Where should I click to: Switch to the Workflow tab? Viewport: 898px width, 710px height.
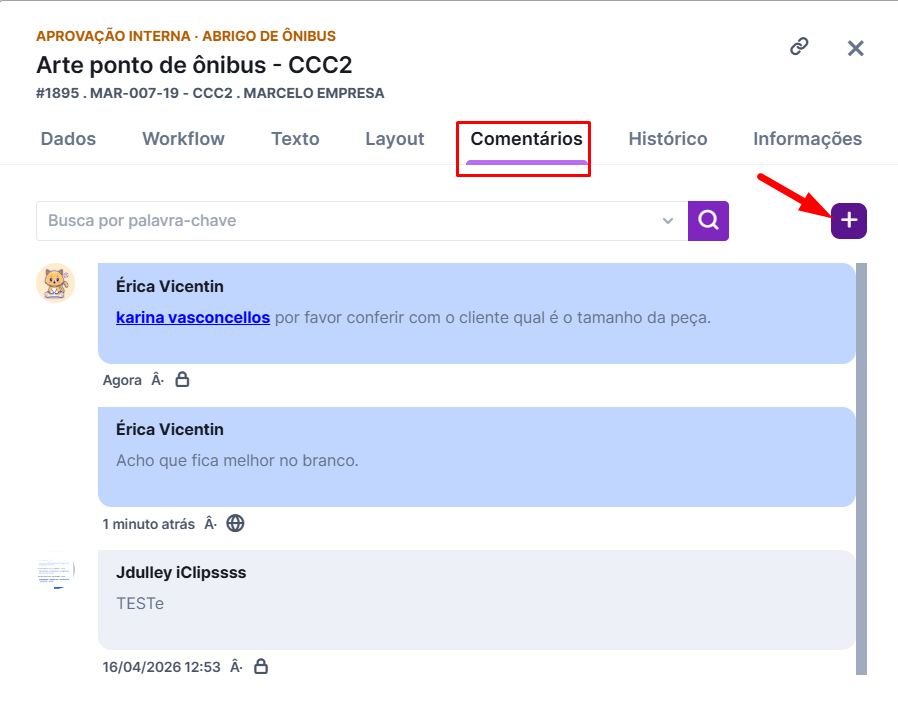tap(183, 139)
